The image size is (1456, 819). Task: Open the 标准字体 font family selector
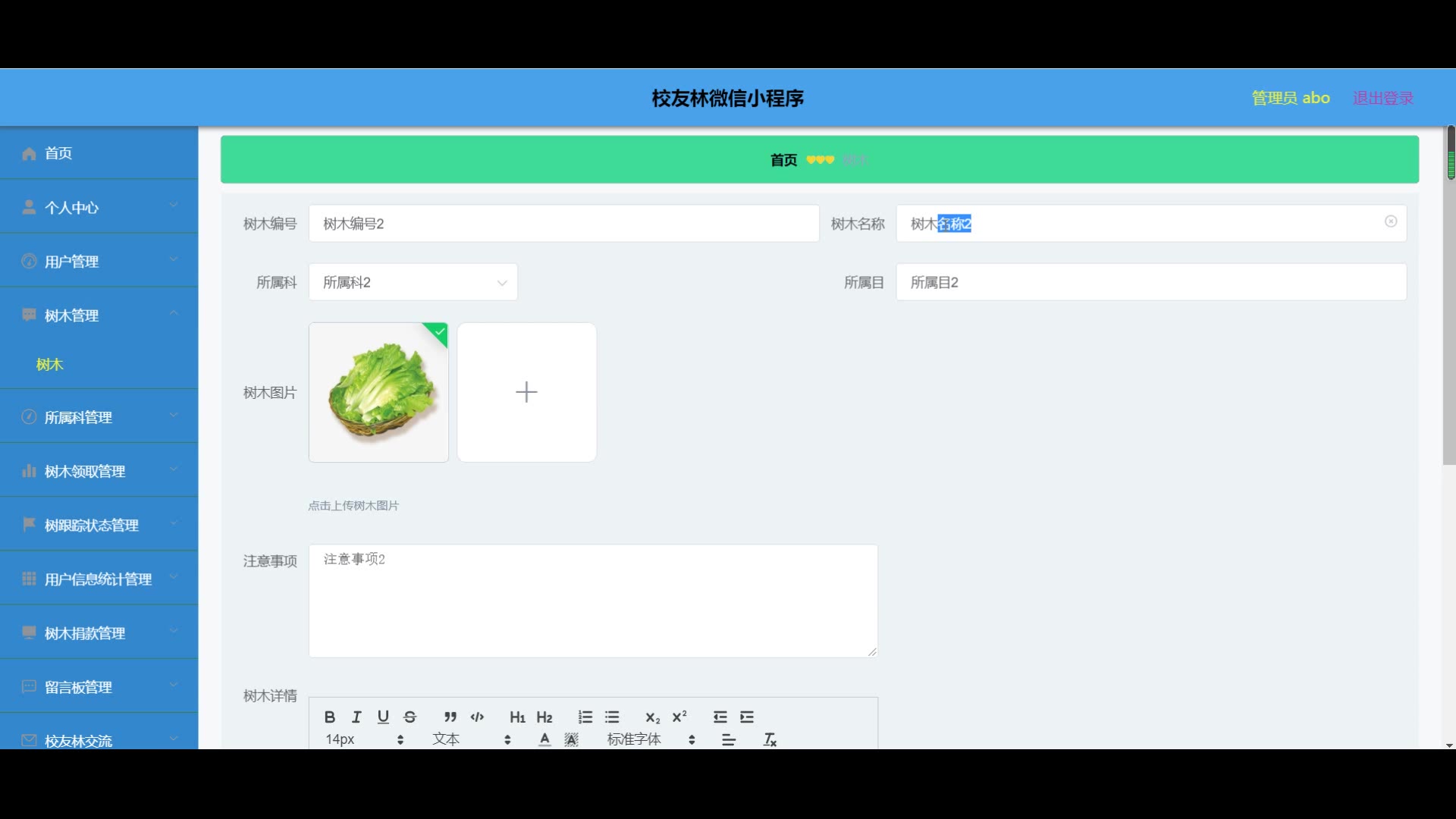coord(651,739)
